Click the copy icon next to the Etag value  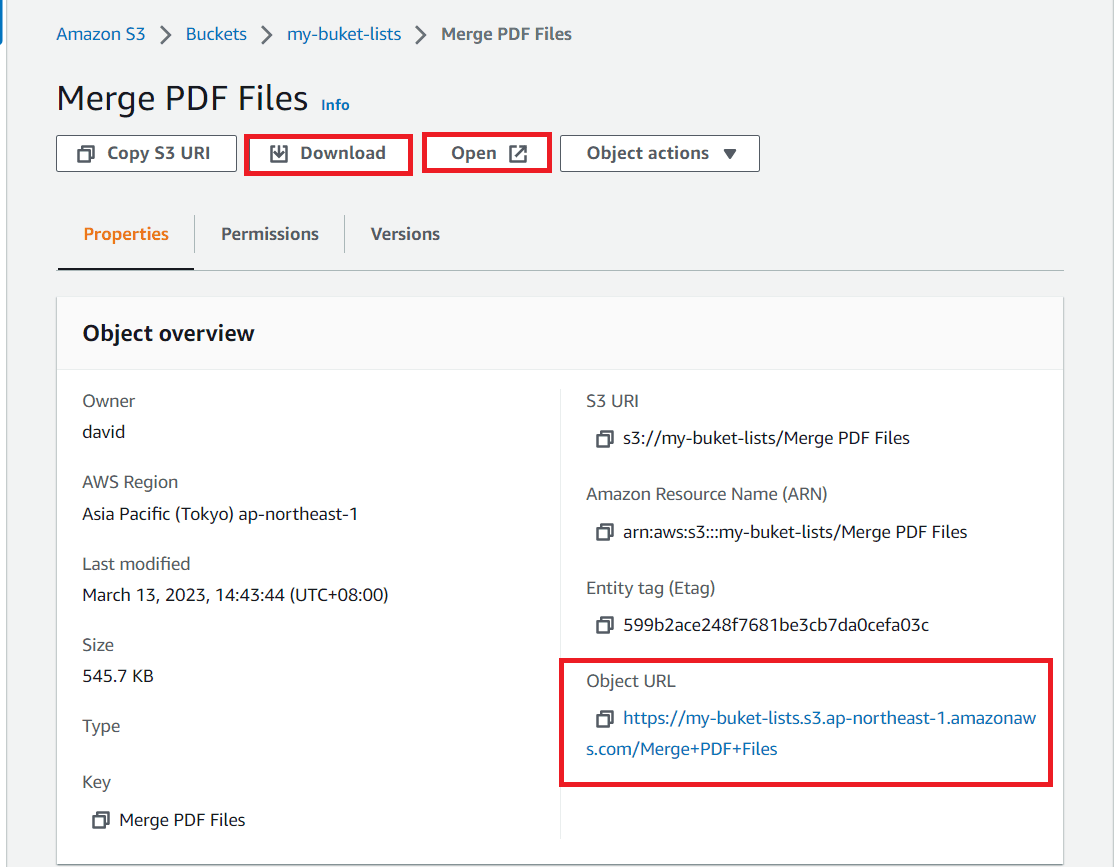click(x=604, y=625)
